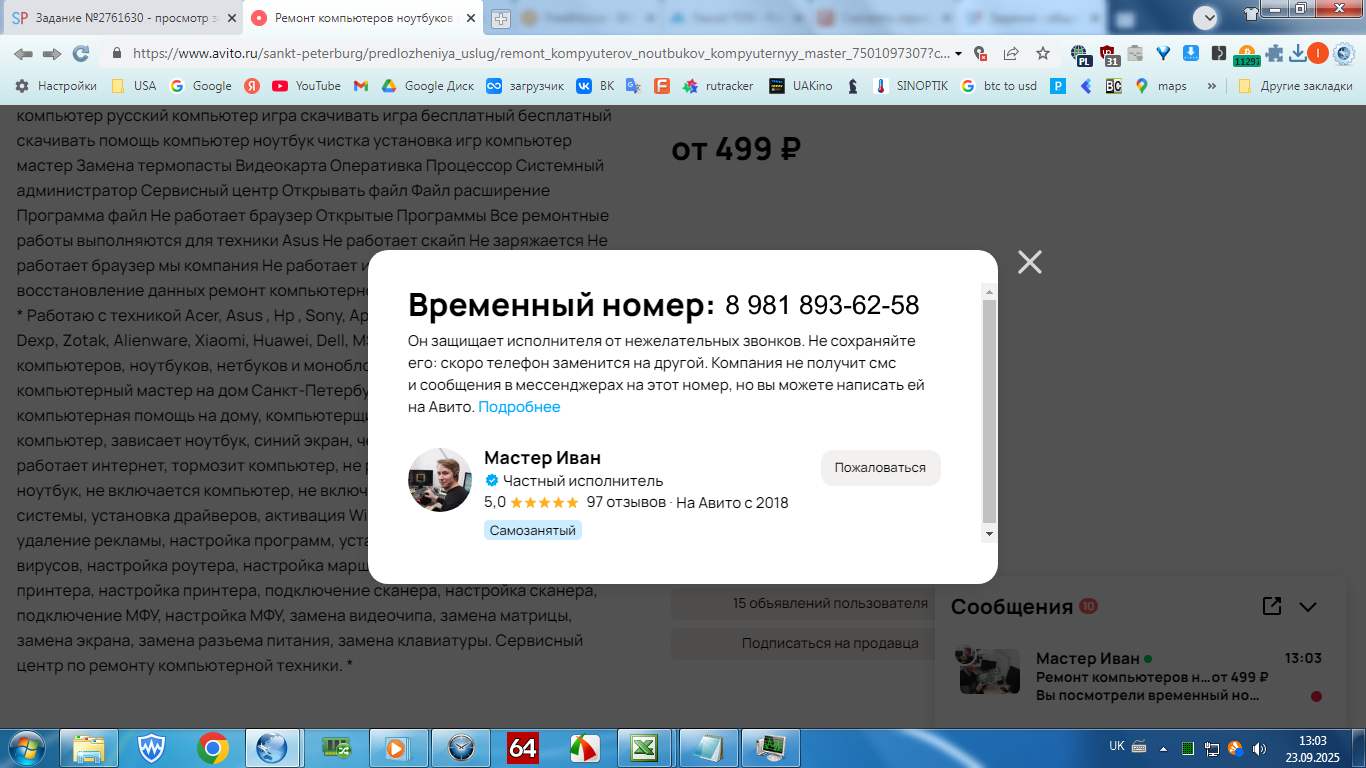Switch to Ремонт компьютеров ноутбуков tab
This screenshot has width=1366, height=768.
pyautogui.click(x=363, y=18)
